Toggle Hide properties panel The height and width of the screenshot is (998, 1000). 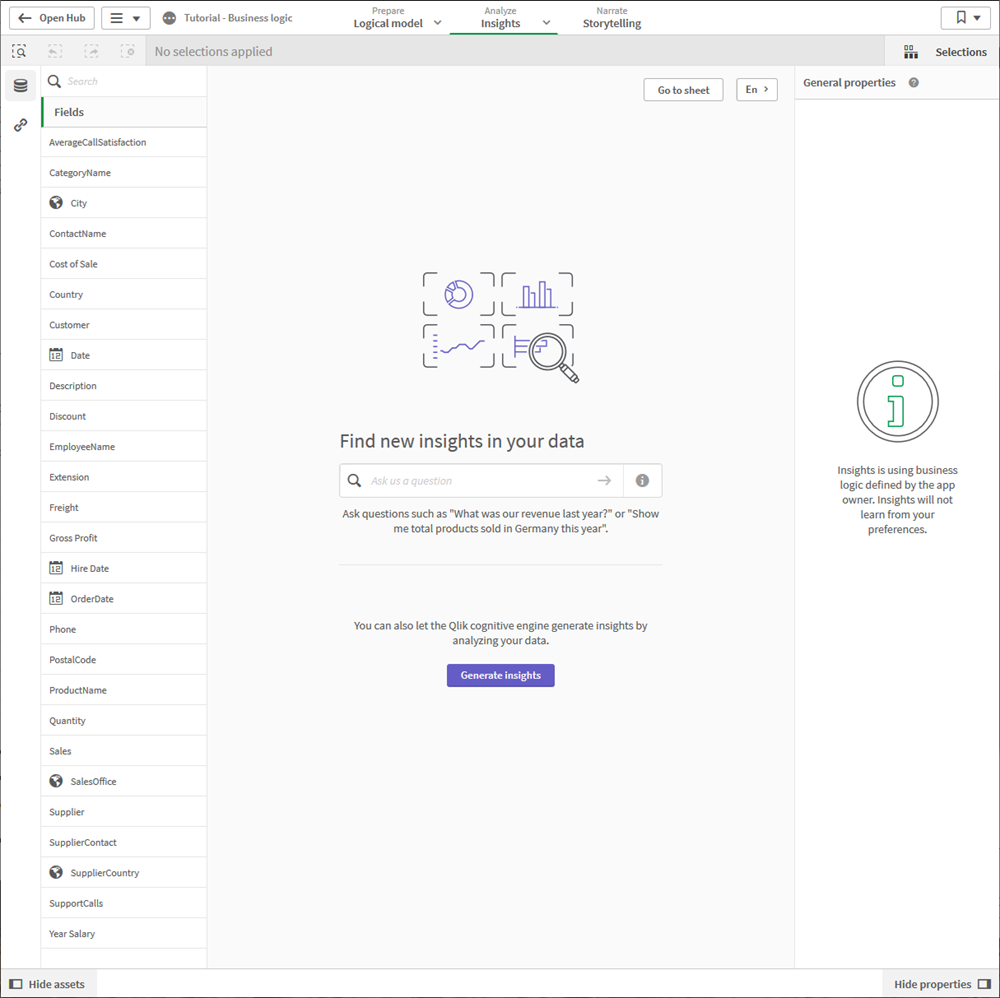(x=937, y=983)
